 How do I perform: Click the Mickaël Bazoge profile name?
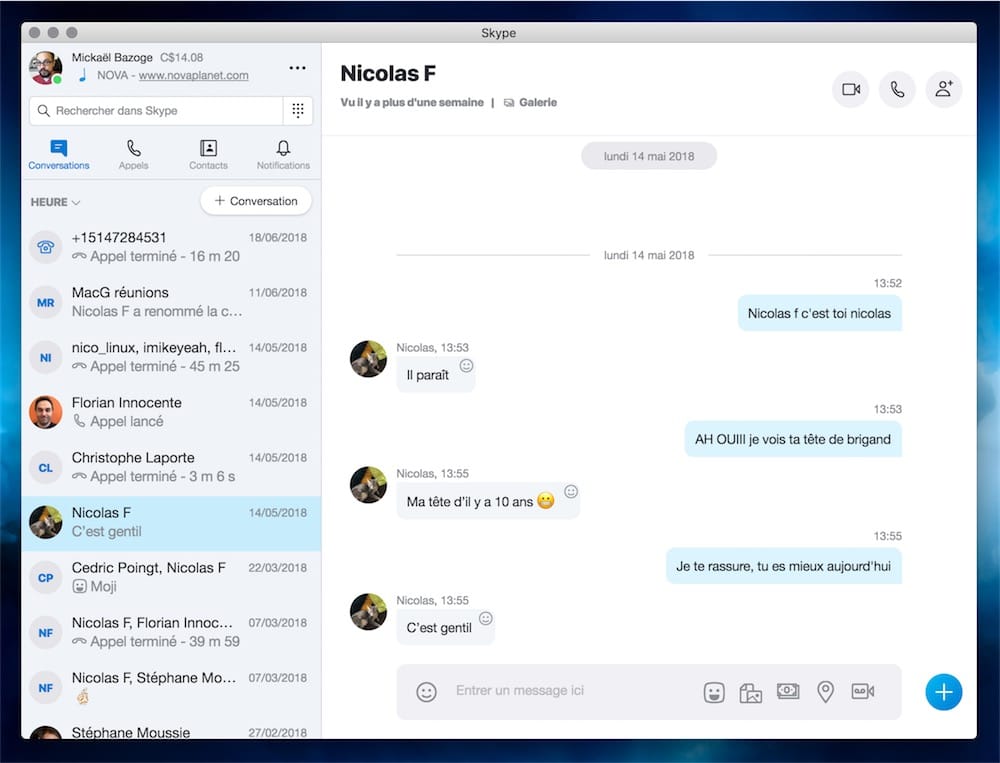click(112, 57)
